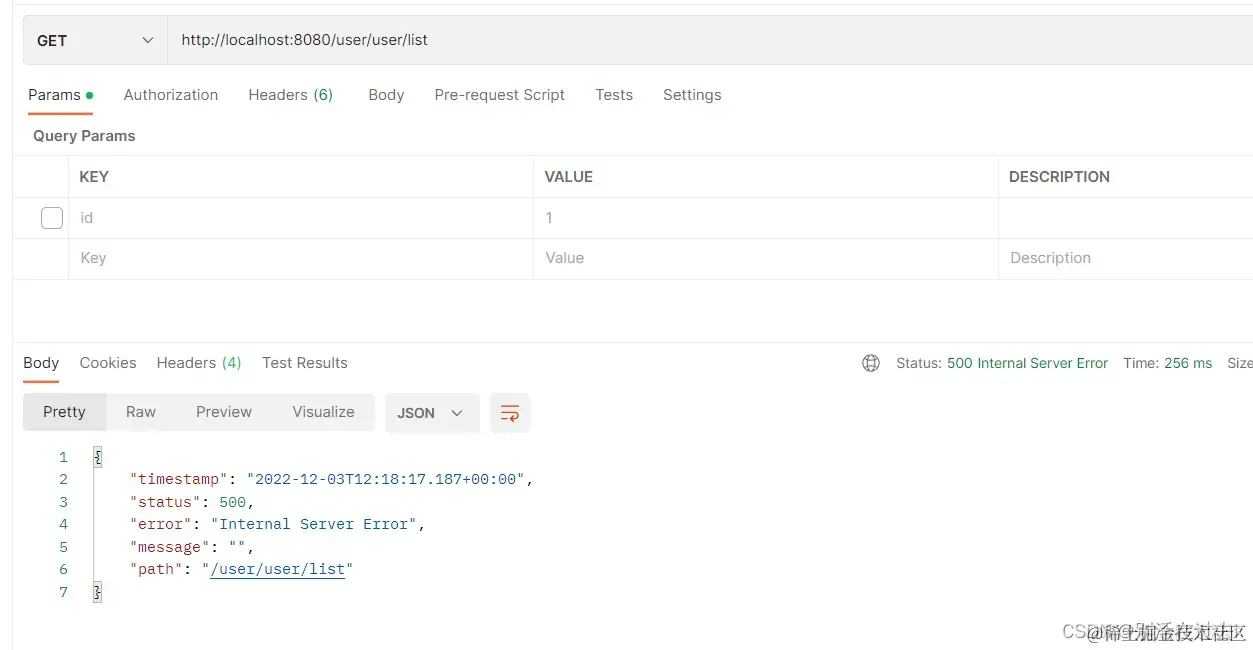Open the request Settings tab

[692, 95]
